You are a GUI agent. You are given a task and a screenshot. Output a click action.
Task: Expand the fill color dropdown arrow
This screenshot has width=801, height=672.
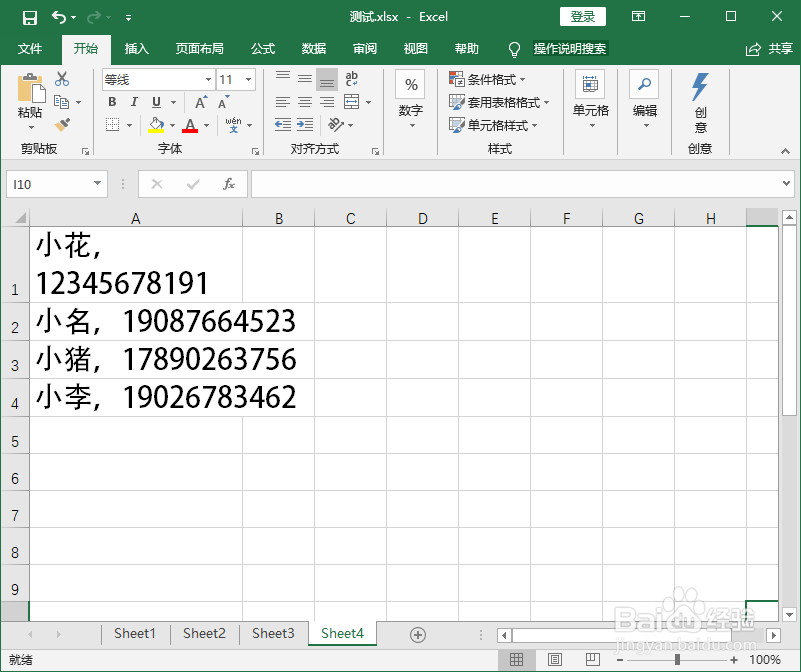[173, 125]
